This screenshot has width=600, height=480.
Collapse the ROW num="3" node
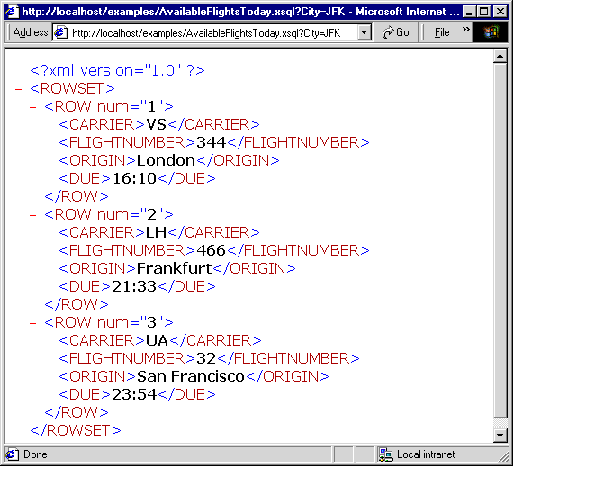point(35,323)
